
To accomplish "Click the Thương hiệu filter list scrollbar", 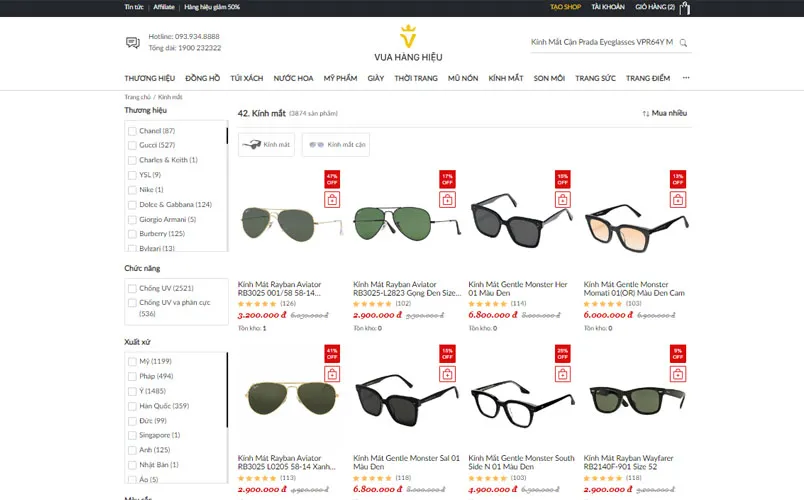I will [x=227, y=136].
